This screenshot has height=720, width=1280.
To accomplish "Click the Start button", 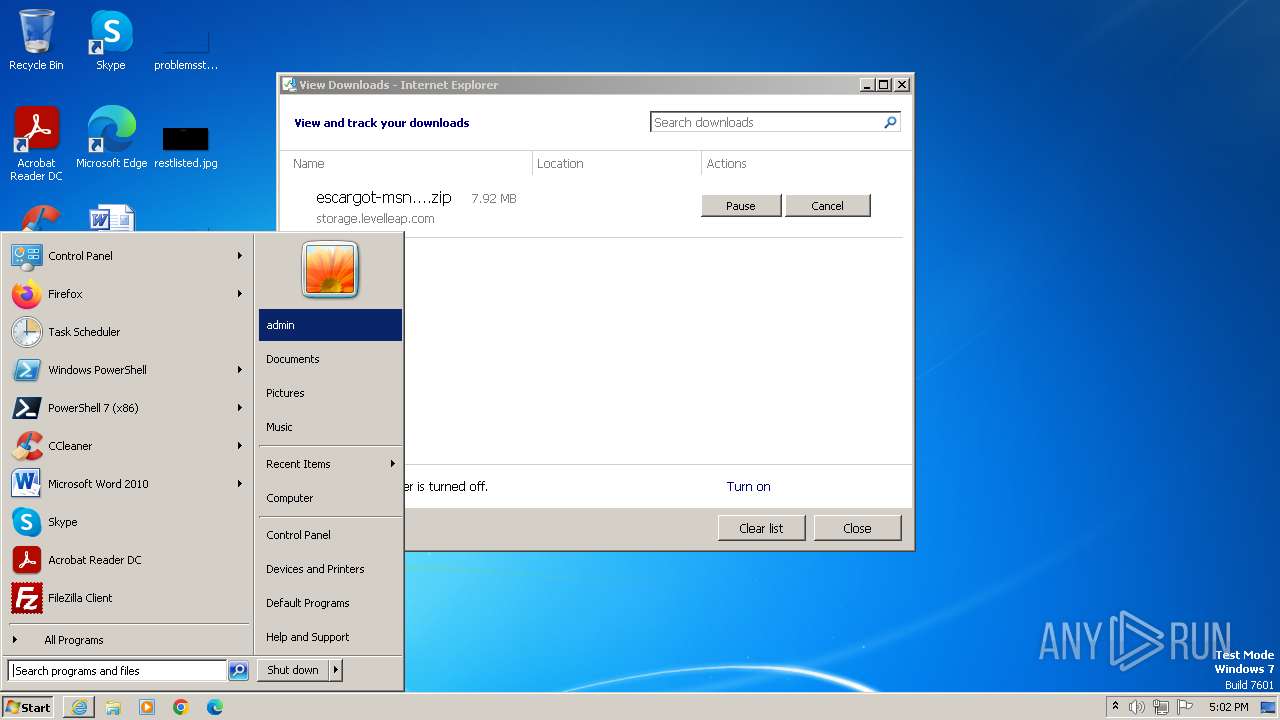I will coord(28,707).
